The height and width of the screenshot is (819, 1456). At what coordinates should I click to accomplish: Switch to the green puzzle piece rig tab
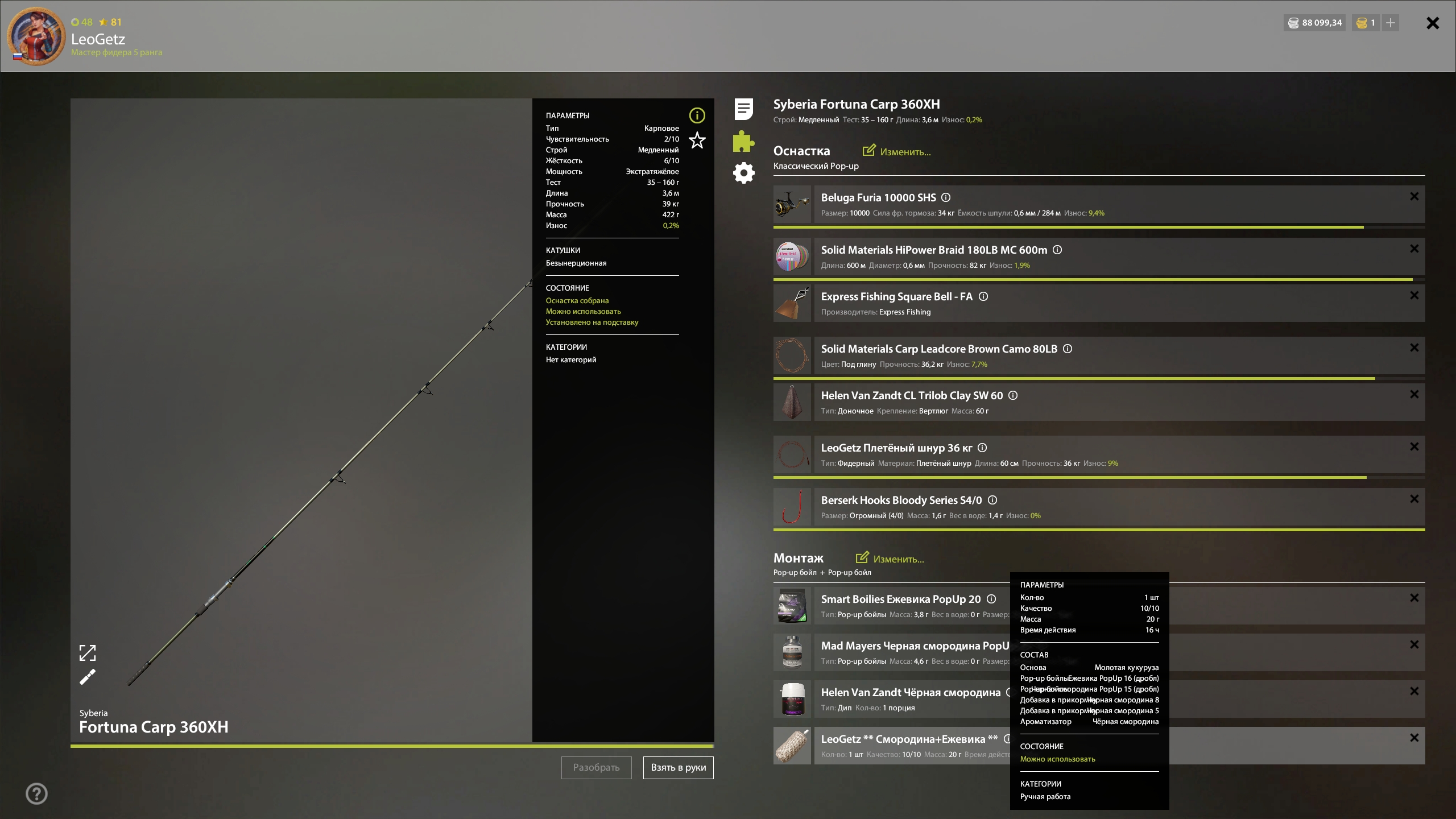(x=743, y=141)
